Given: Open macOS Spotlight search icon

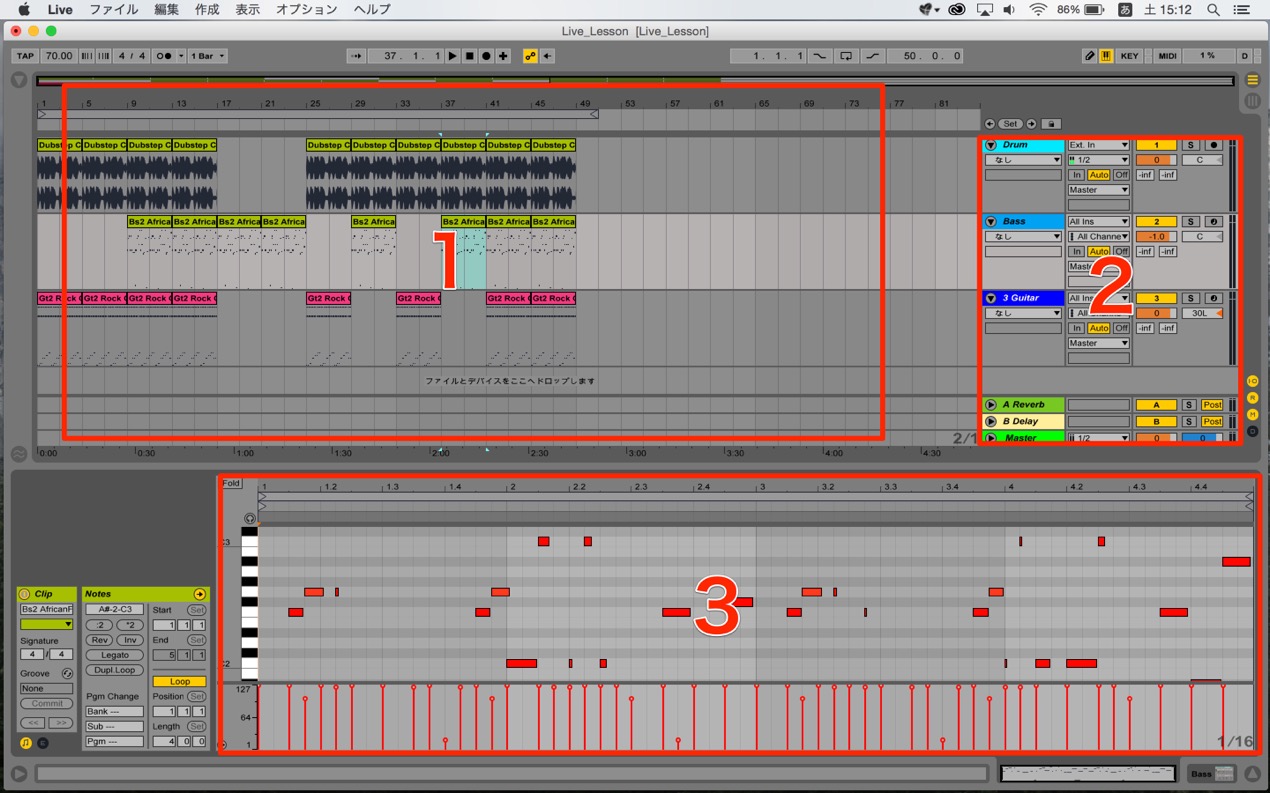Looking at the screenshot, I should [1213, 9].
